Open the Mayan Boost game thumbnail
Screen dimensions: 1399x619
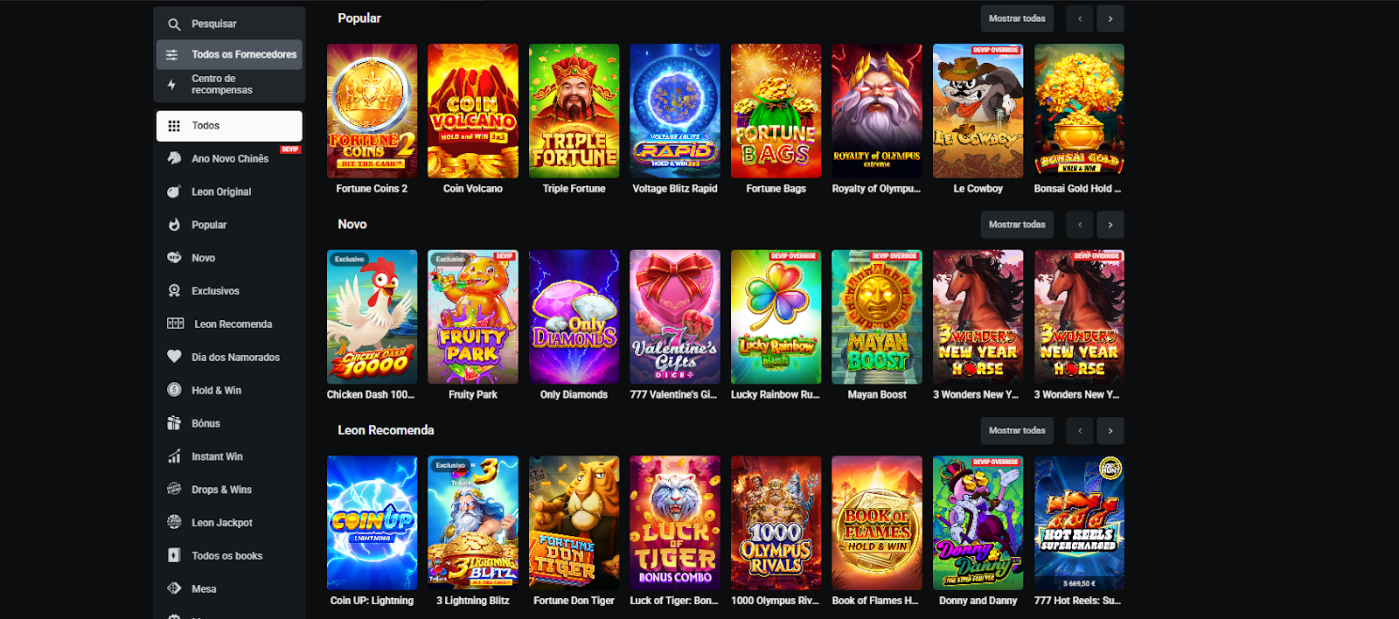click(877, 317)
